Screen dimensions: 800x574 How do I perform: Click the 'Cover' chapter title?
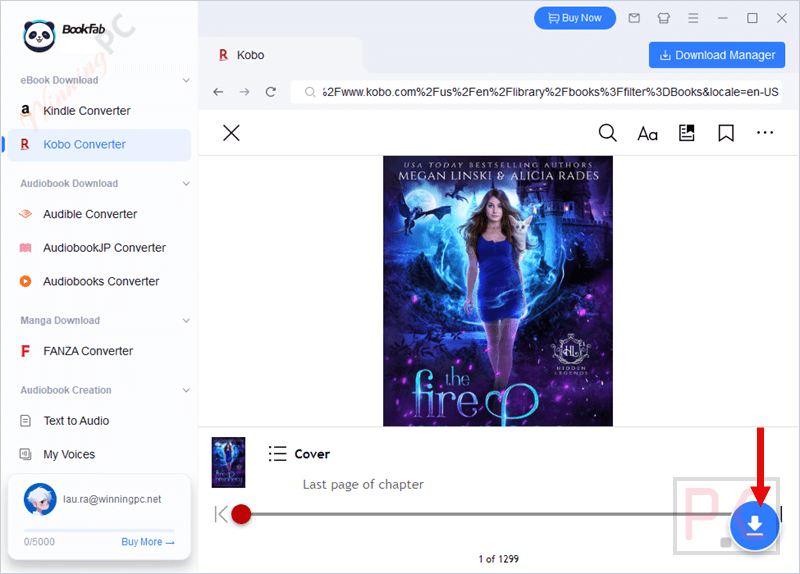(x=312, y=454)
